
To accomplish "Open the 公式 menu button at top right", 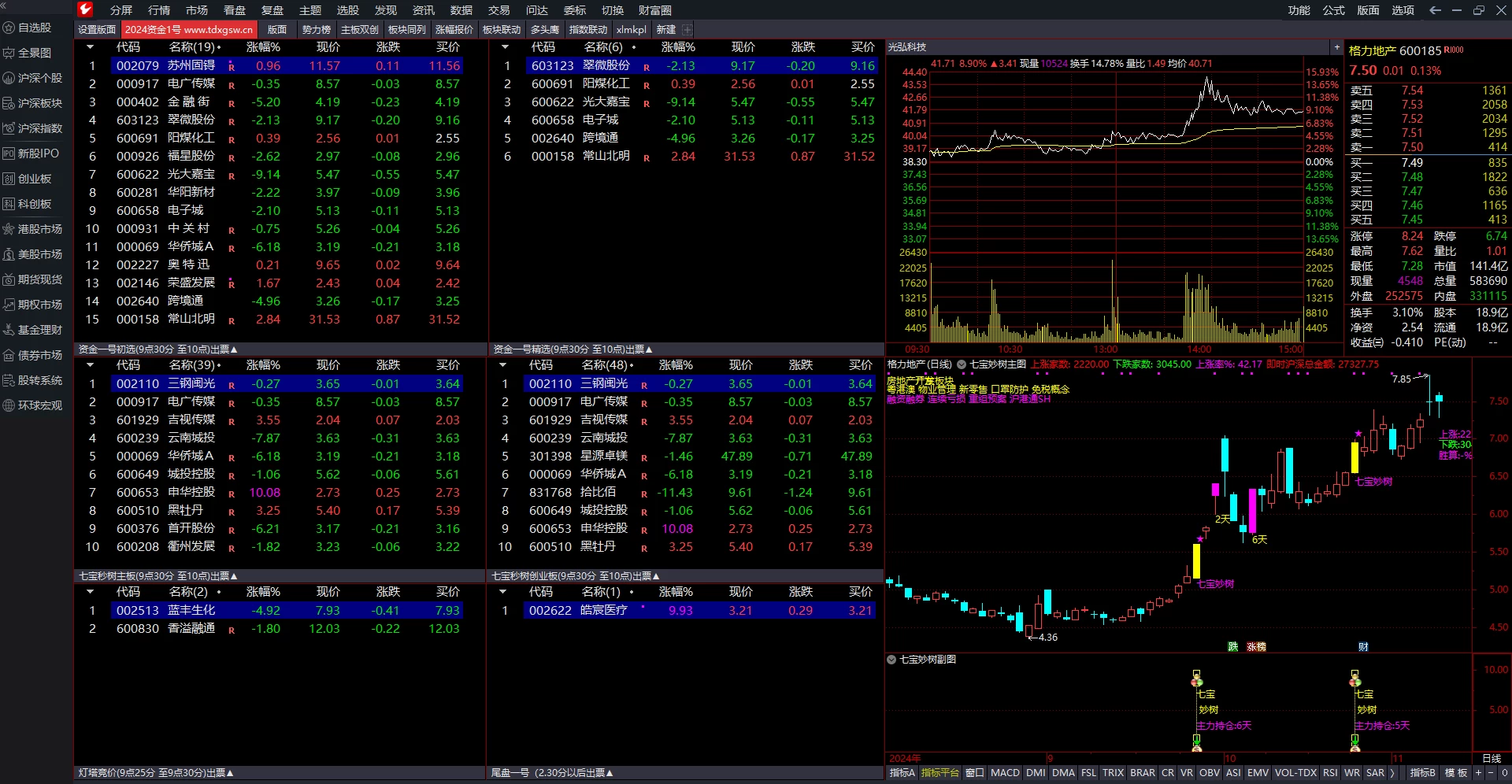I will click(x=1334, y=10).
